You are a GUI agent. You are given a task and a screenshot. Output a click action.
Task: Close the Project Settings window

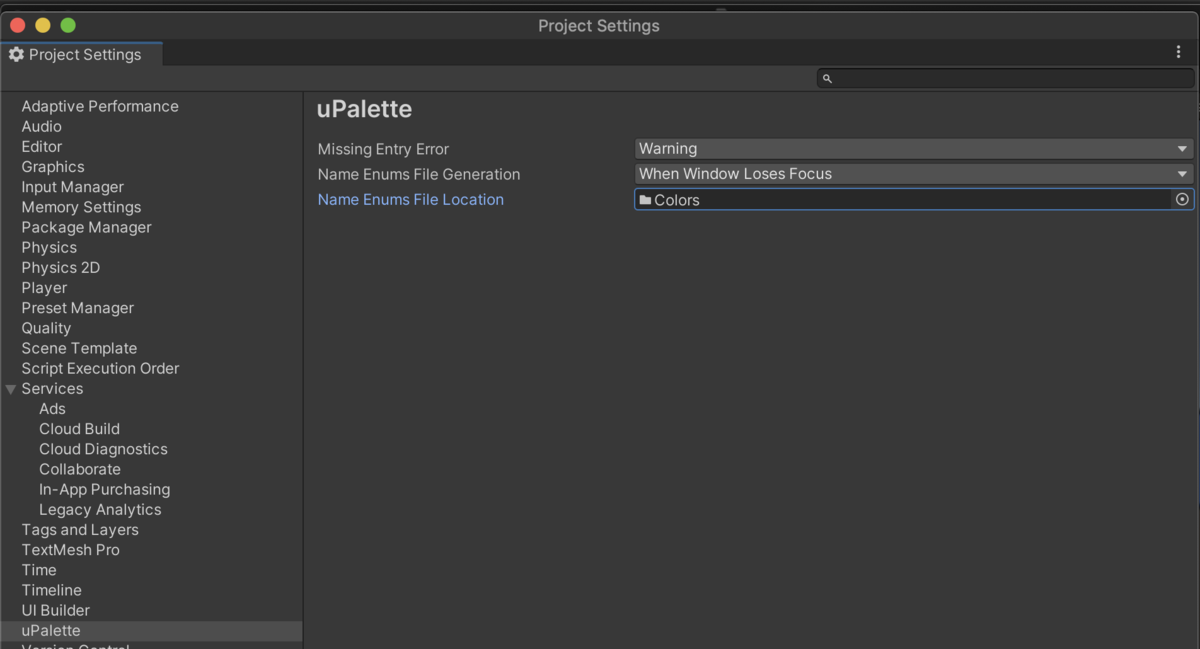coord(17,25)
